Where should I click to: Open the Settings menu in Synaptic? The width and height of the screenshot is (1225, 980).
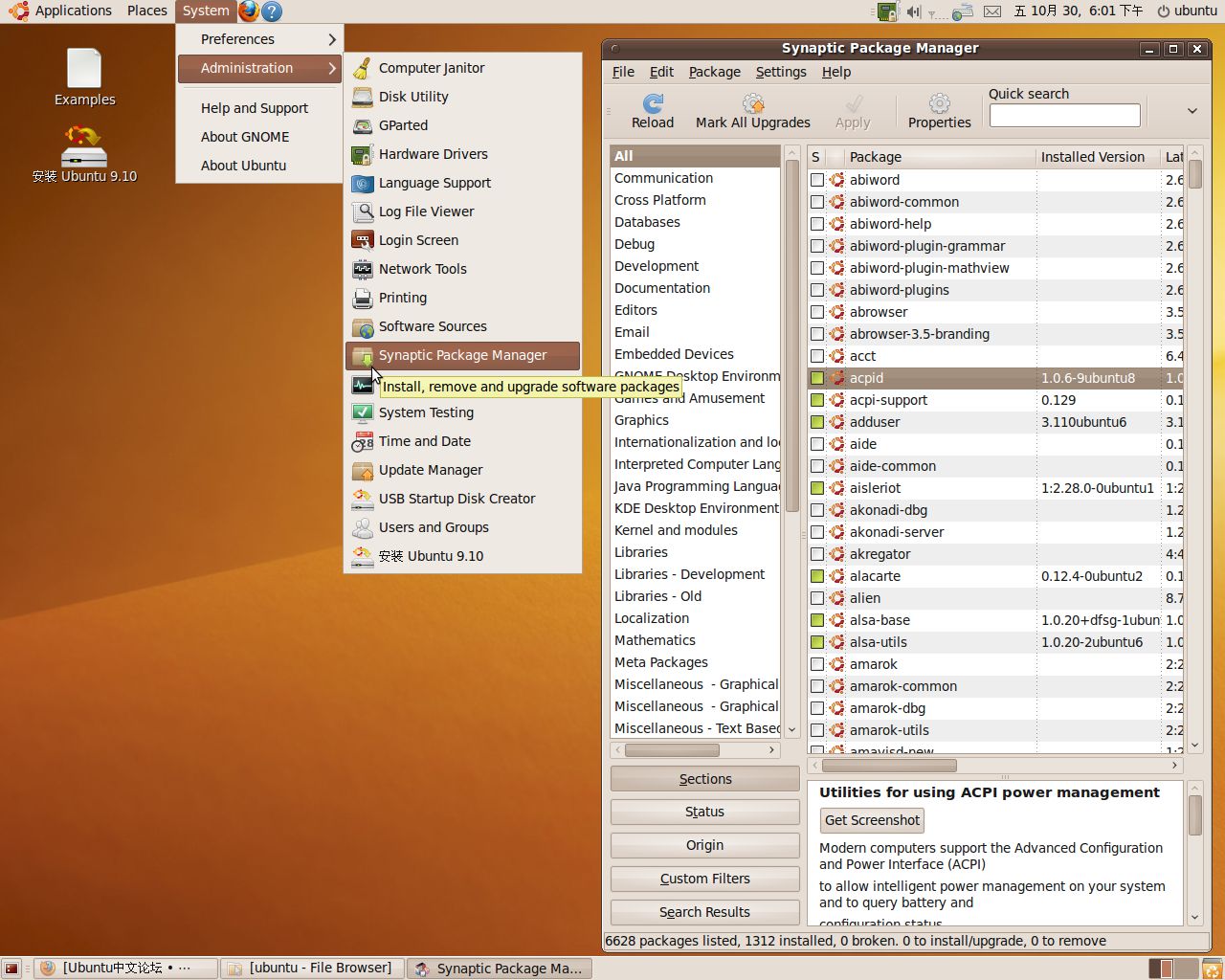tap(781, 72)
